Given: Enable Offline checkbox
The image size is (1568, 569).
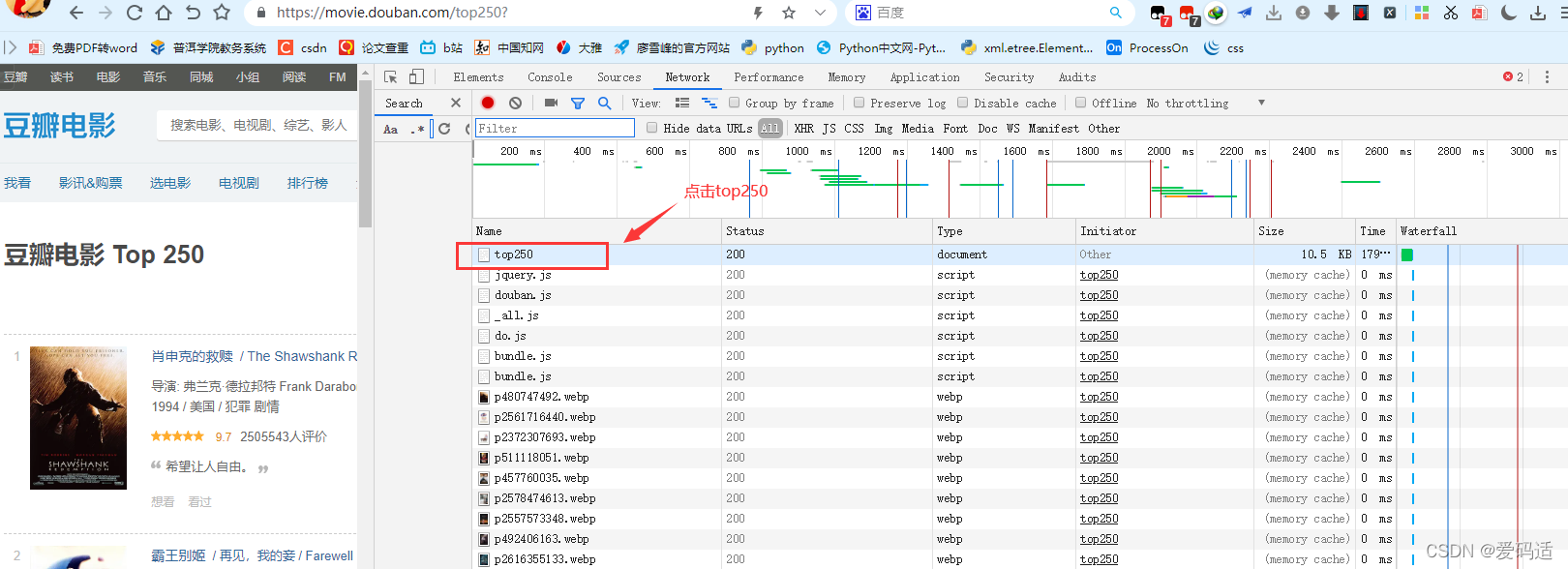Looking at the screenshot, I should click(x=1080, y=103).
